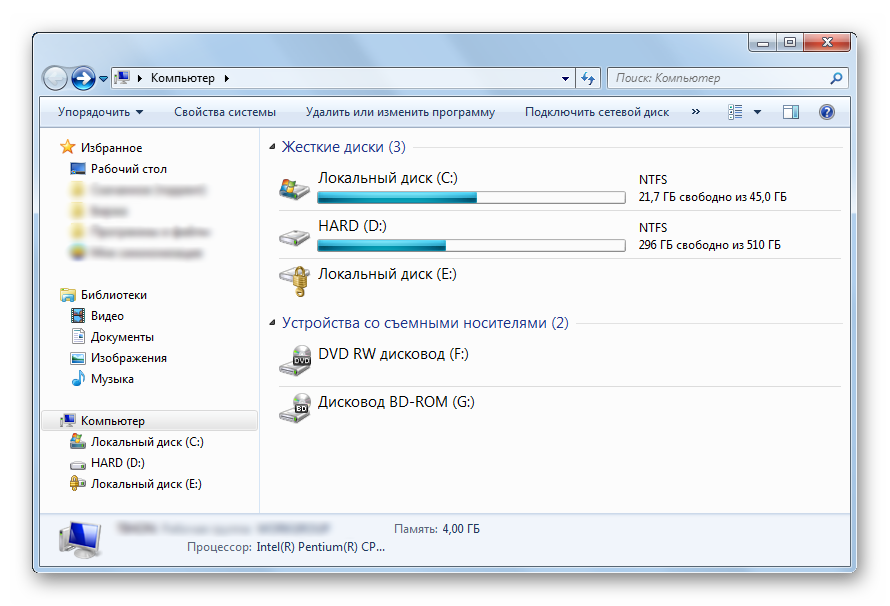This screenshot has height=606, width=890.
Task: Select Локальный диск (E:) in navigation tree
Action: click(146, 483)
